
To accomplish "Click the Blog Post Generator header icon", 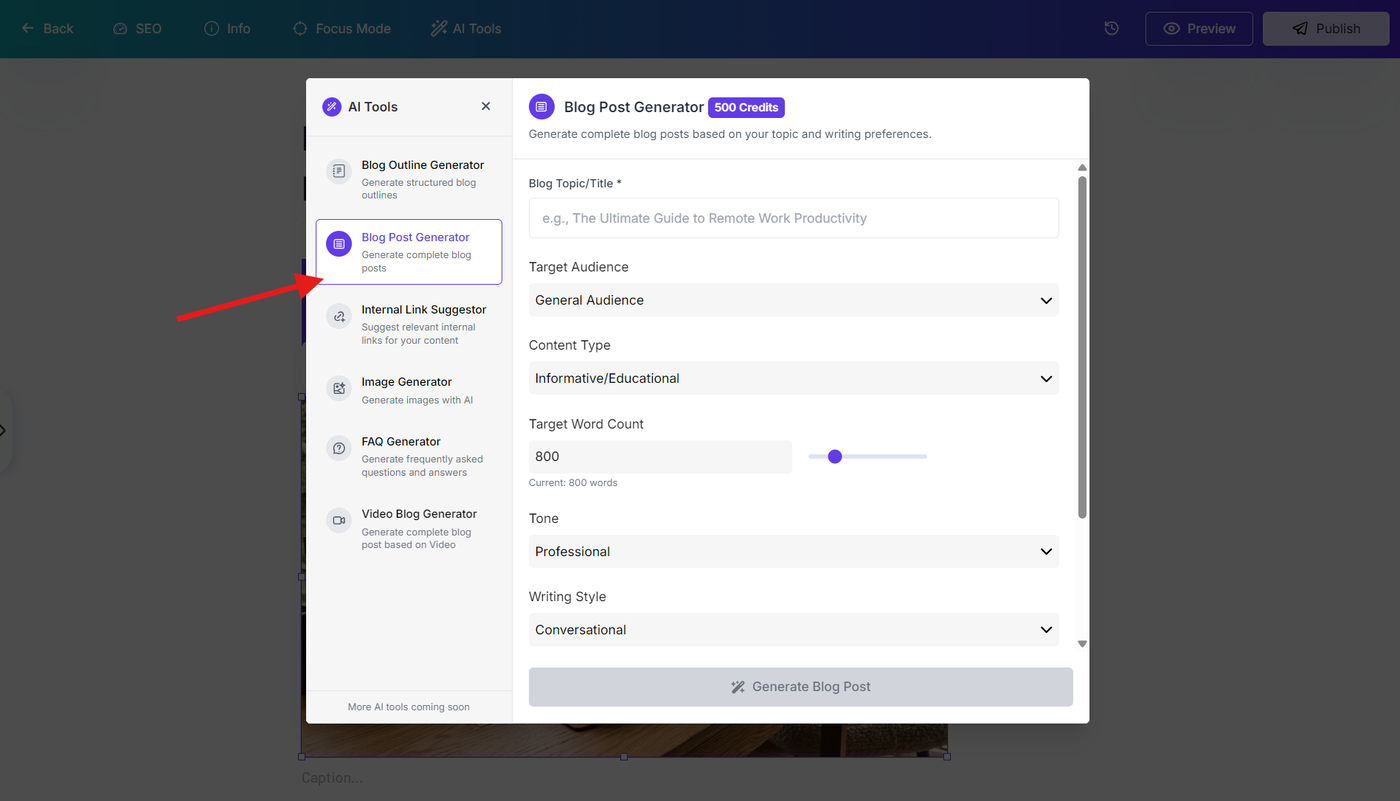I will [541, 107].
